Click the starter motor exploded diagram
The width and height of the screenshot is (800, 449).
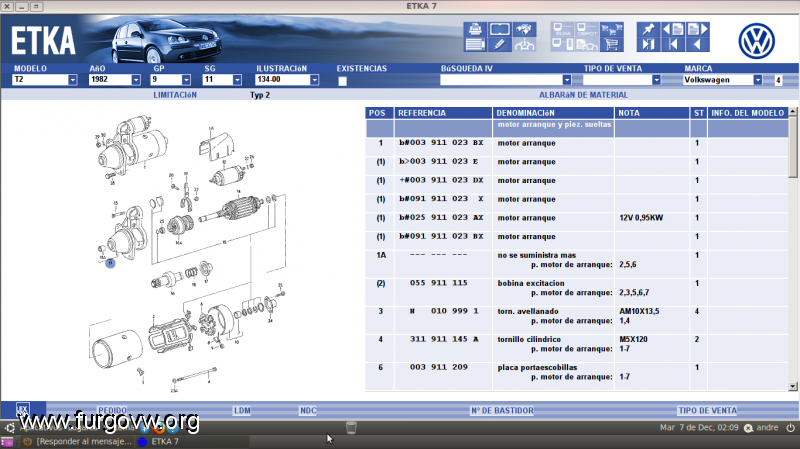pyautogui.click(x=189, y=253)
